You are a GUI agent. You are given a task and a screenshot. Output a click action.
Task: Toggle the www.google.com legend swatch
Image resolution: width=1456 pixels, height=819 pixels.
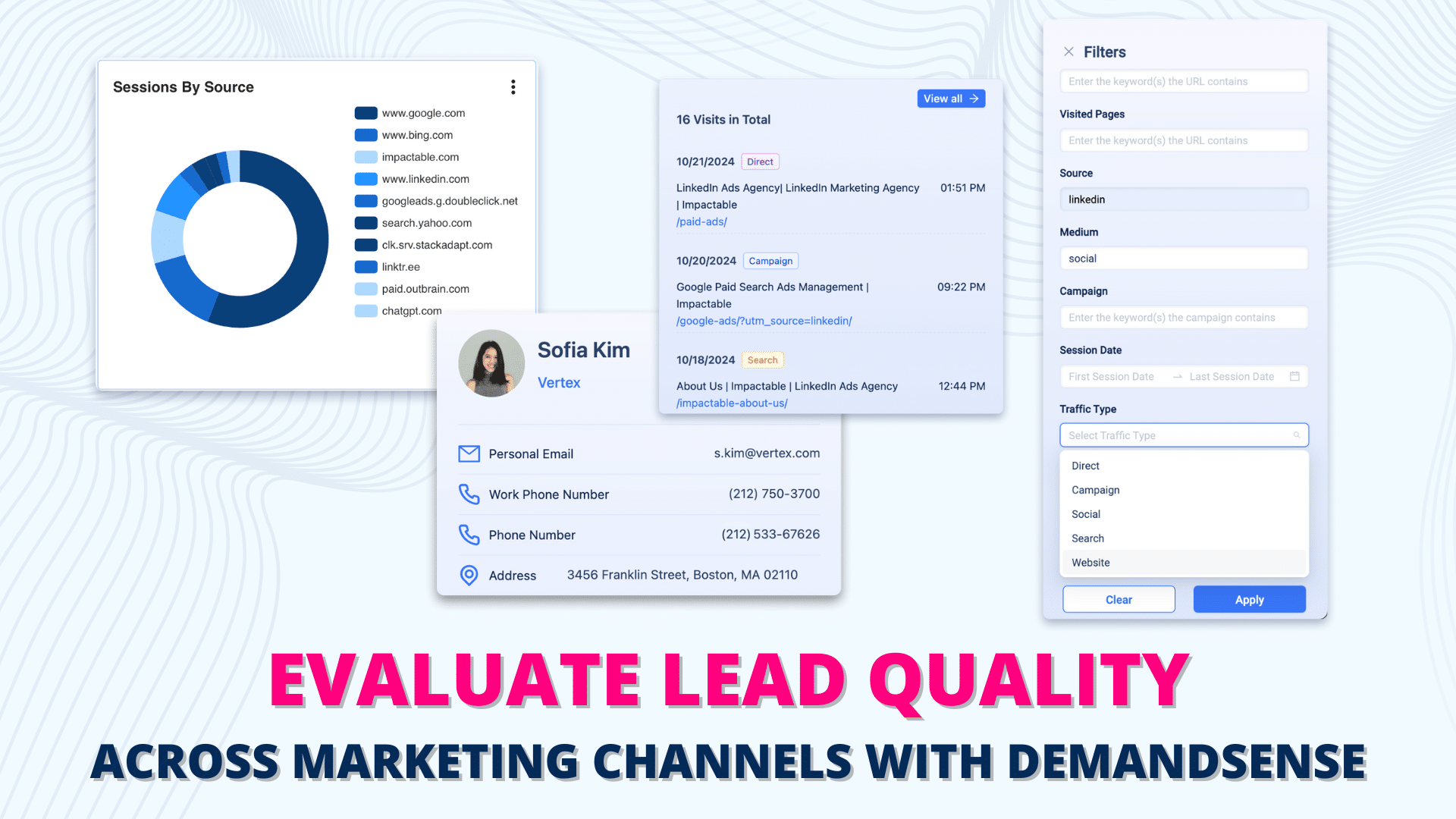tap(366, 113)
